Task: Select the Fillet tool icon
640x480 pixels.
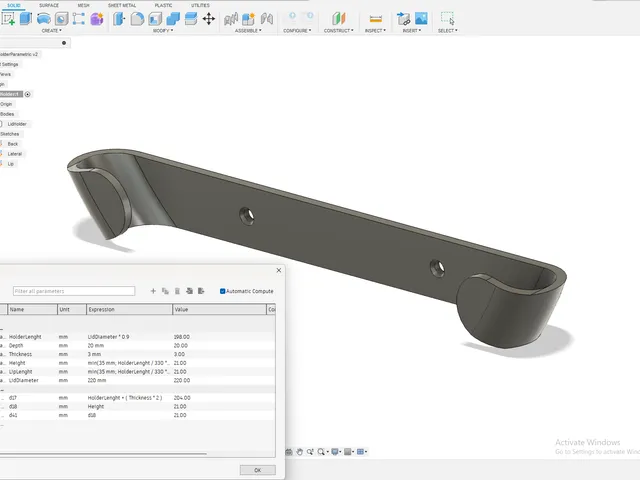Action: coord(137,19)
